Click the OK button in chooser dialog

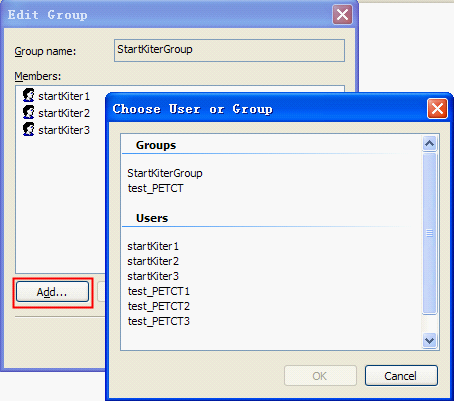coord(320,376)
